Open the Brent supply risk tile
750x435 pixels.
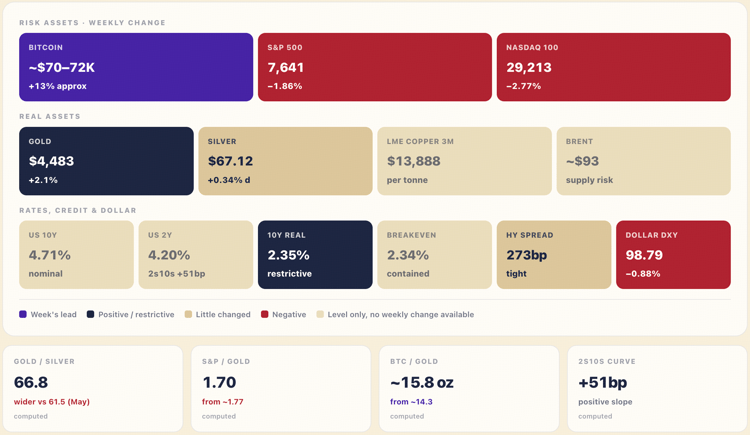click(x=644, y=161)
